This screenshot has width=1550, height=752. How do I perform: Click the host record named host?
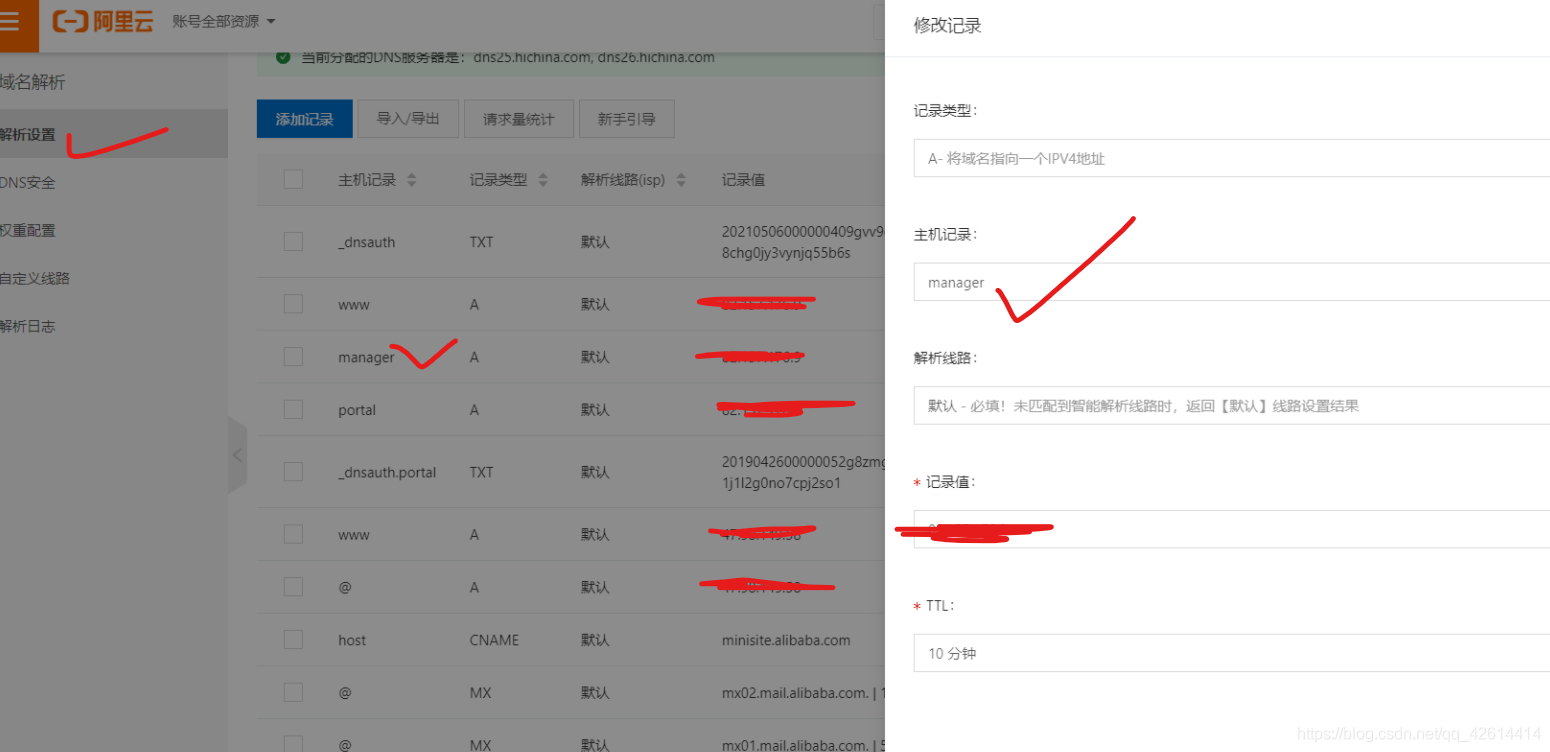(x=352, y=640)
